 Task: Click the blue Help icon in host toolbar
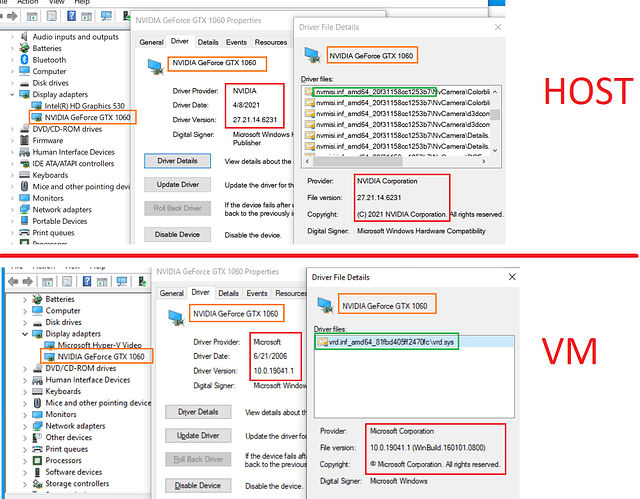71,16
